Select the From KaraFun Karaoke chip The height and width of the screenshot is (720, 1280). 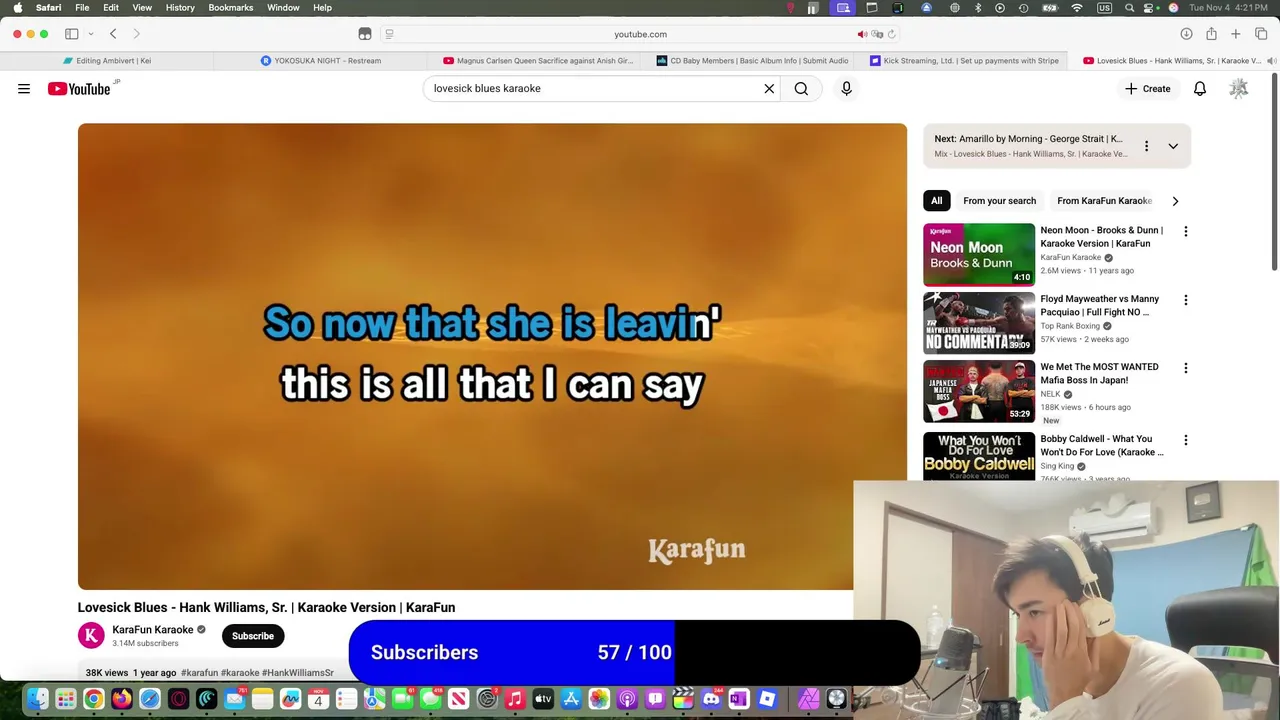[1104, 201]
